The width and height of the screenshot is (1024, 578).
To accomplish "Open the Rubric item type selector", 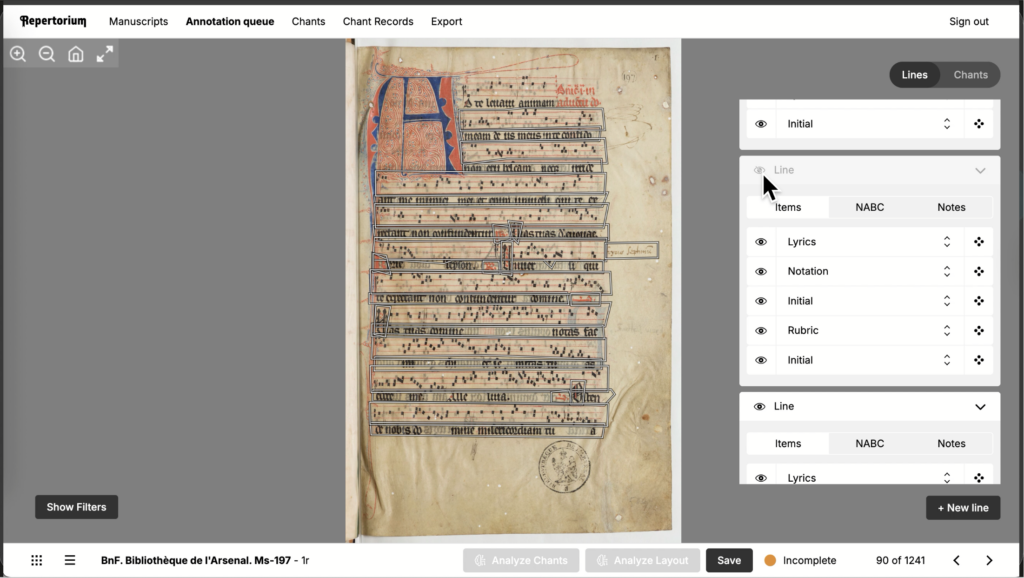I will tap(946, 330).
